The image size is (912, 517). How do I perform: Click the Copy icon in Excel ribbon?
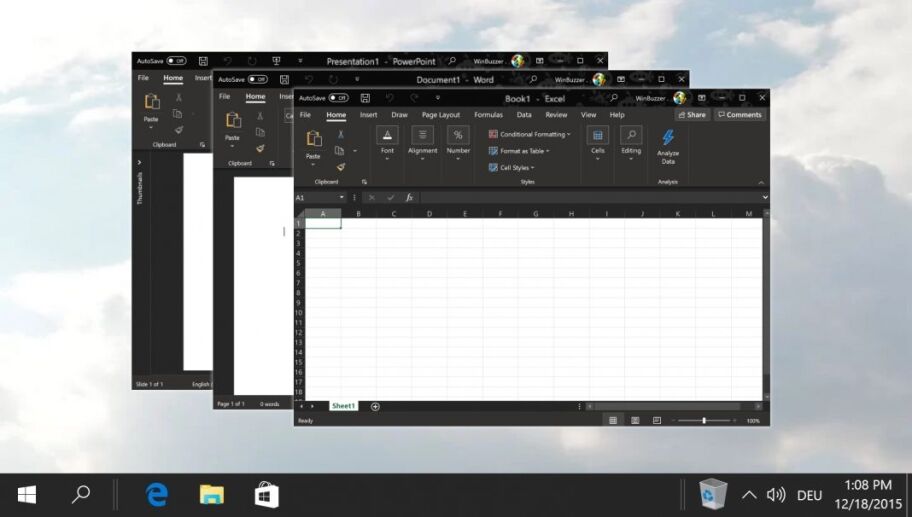click(340, 151)
